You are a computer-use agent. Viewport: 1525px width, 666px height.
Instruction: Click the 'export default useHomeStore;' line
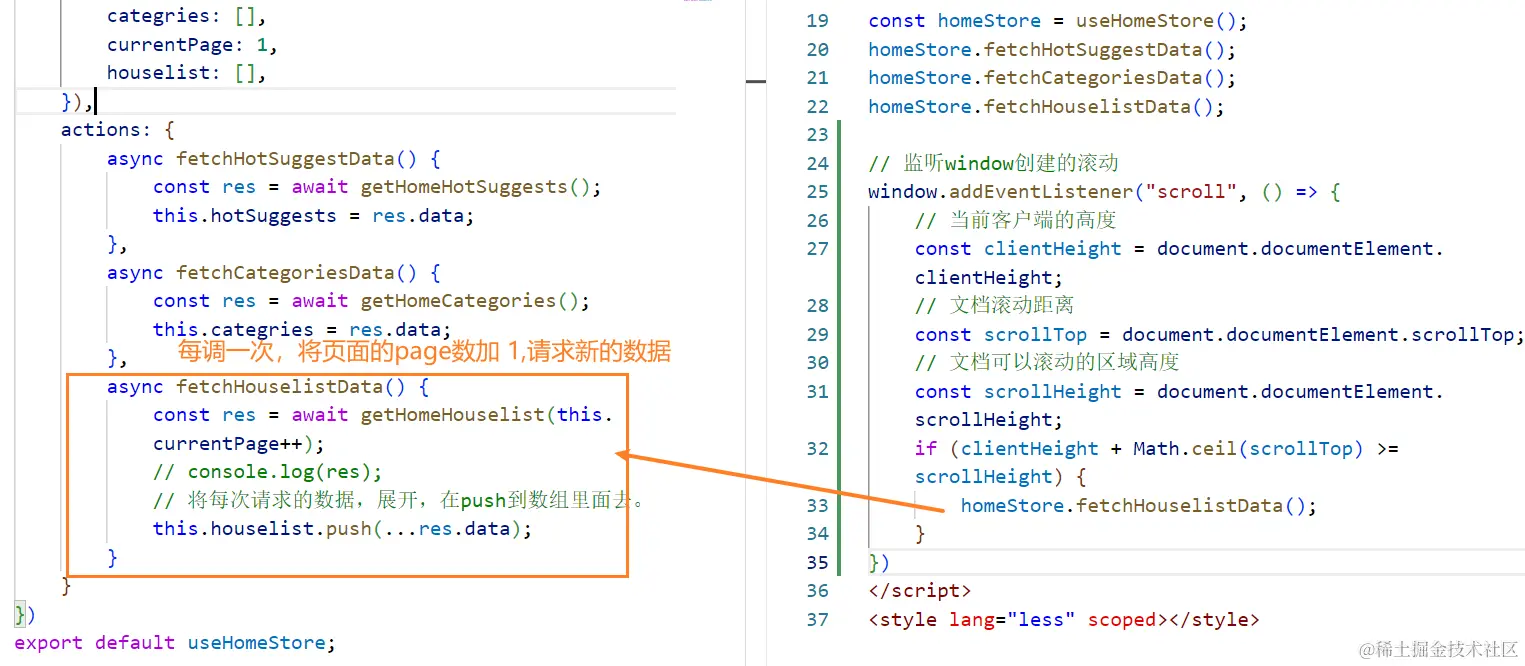[175, 642]
